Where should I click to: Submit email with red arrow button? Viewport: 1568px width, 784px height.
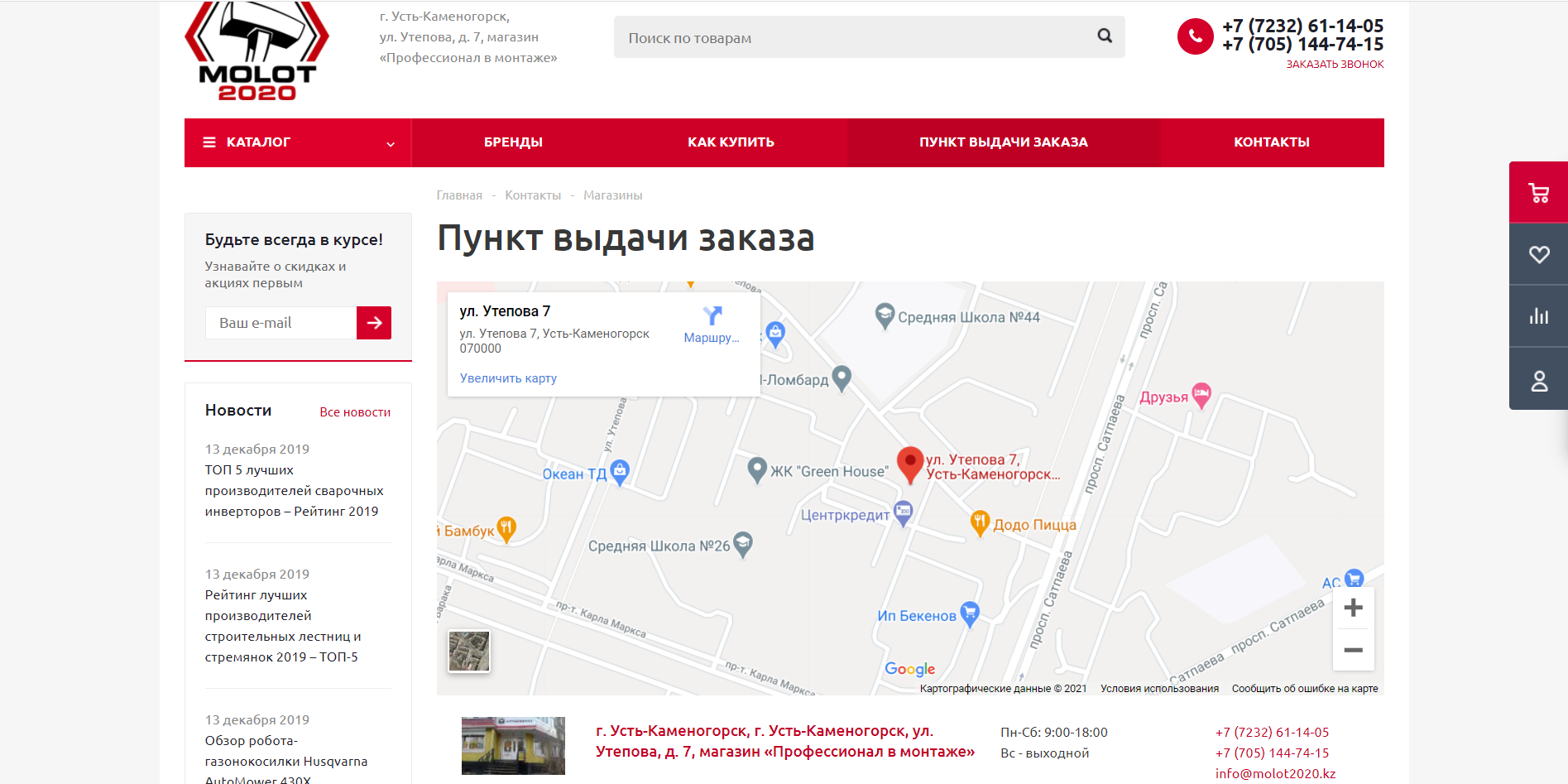coord(374,323)
